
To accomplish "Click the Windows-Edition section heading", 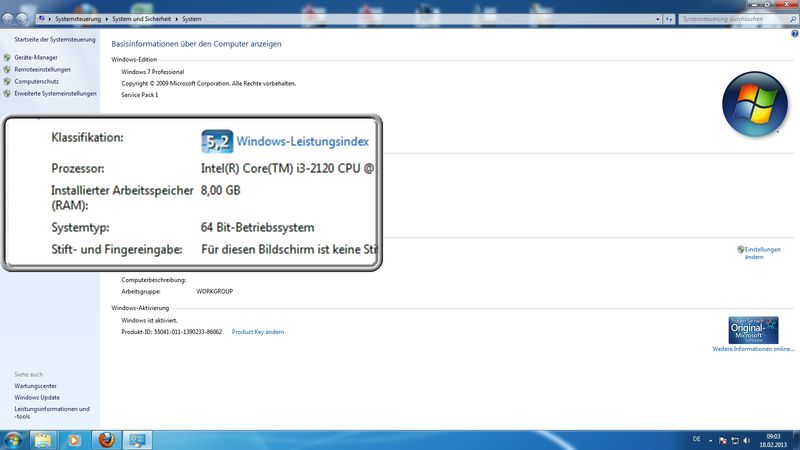I will pyautogui.click(x=134, y=60).
